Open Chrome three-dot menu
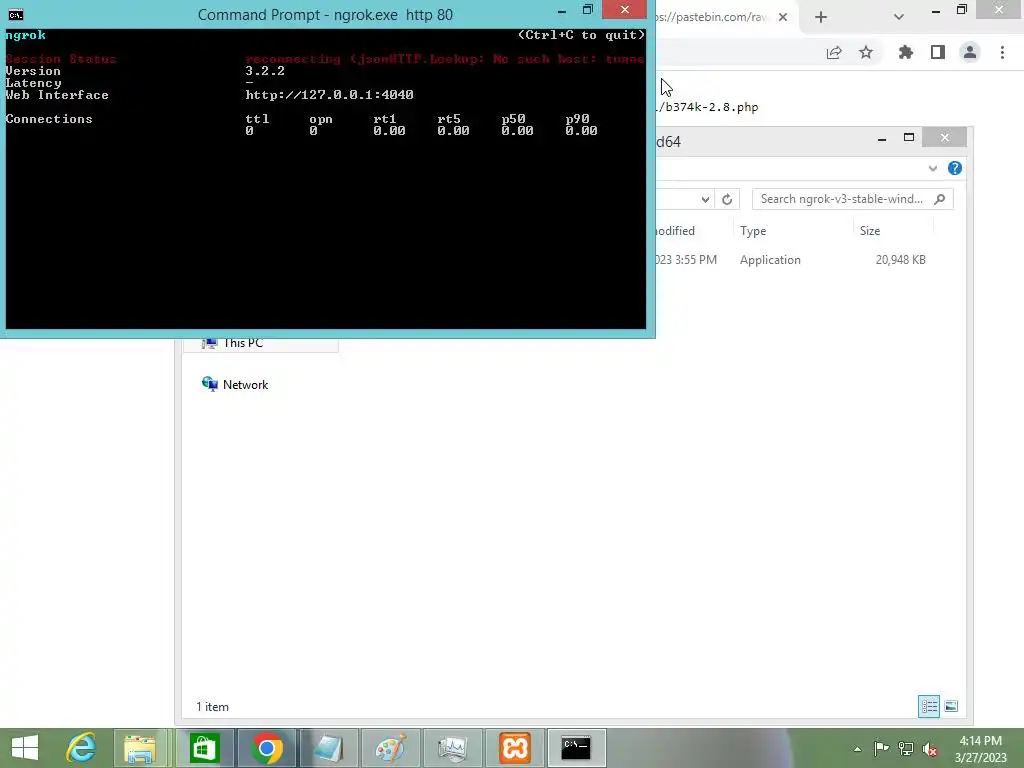1024x768 pixels. pyautogui.click(x=1002, y=52)
